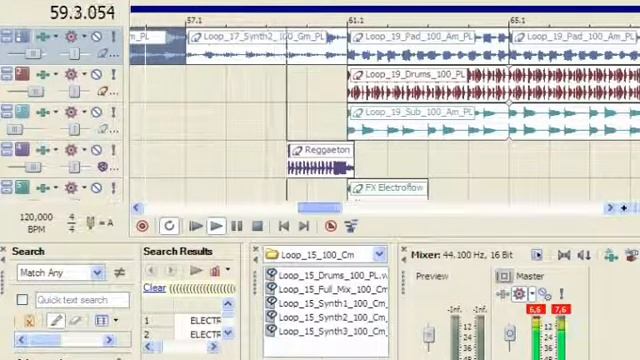Play selected search result preview
Screen dimensions: 640x360
click(196, 270)
